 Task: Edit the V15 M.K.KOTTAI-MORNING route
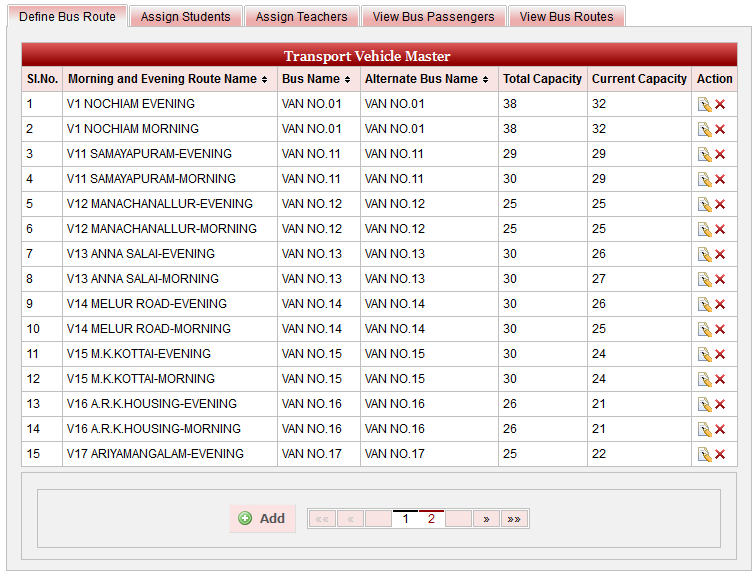pos(704,379)
